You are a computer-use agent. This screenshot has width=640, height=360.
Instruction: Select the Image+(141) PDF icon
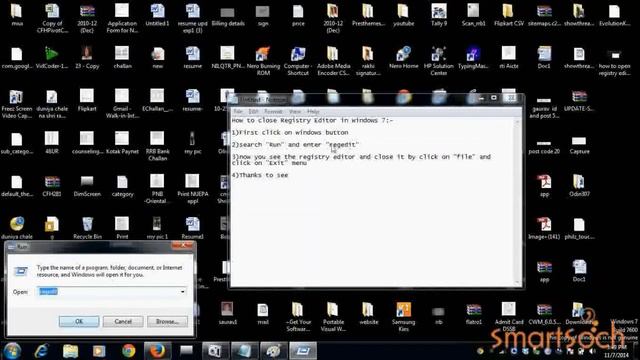[544, 228]
